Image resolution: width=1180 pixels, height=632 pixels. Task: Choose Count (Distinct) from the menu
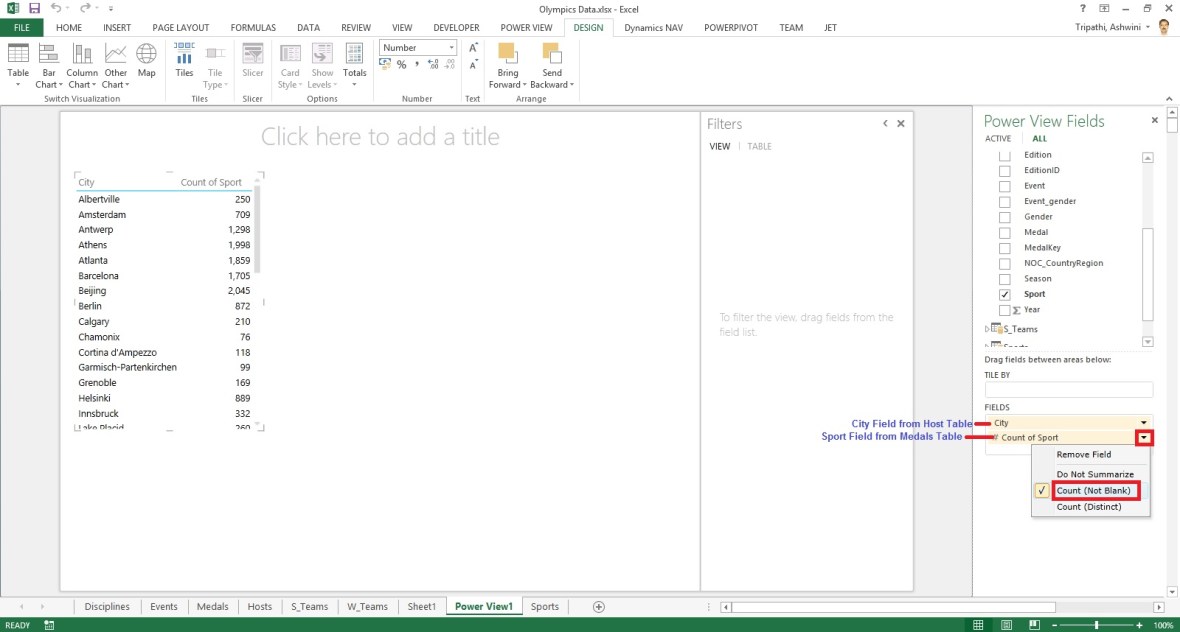click(x=1089, y=507)
